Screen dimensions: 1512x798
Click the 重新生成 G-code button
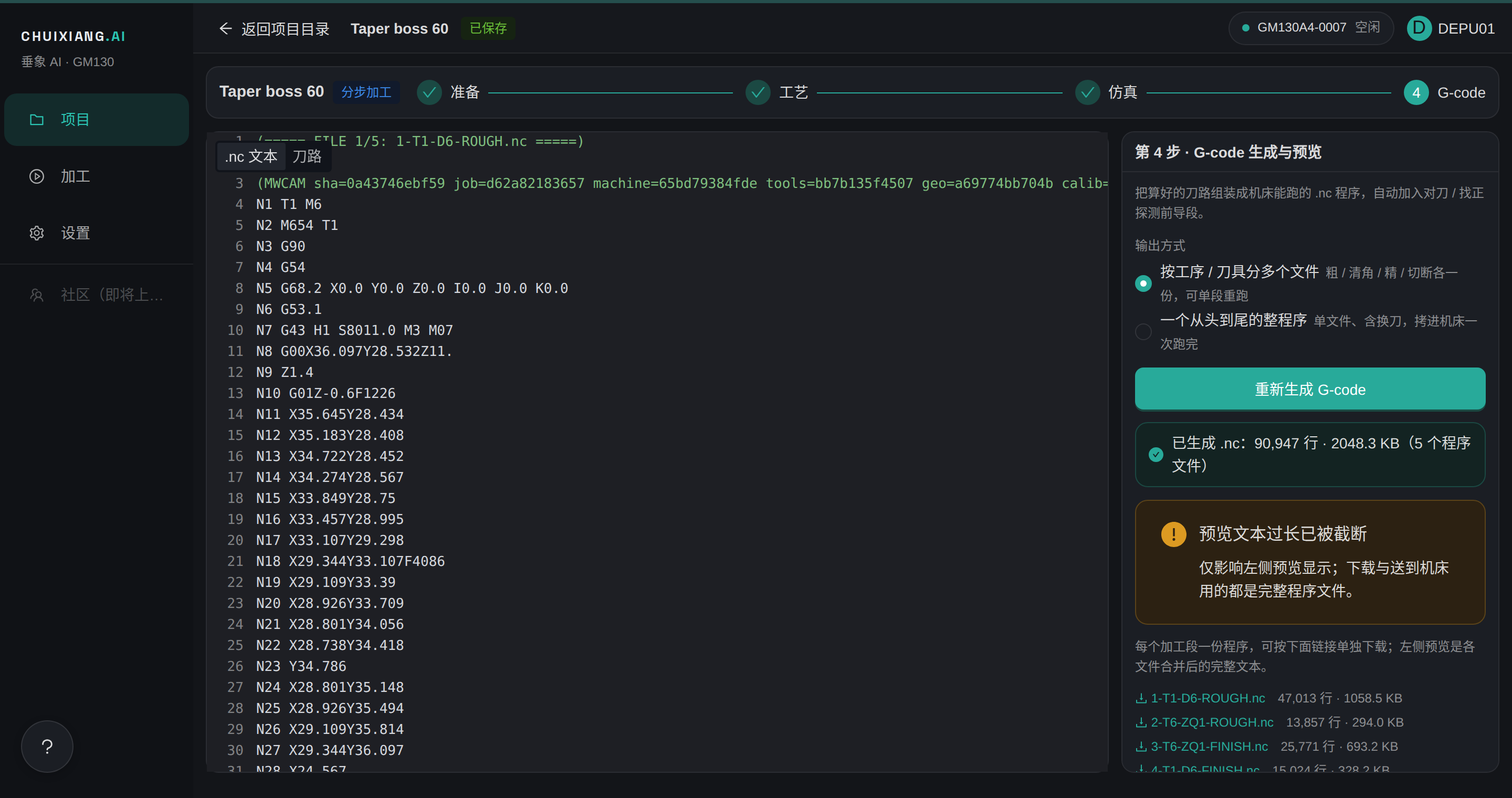pyautogui.click(x=1309, y=390)
